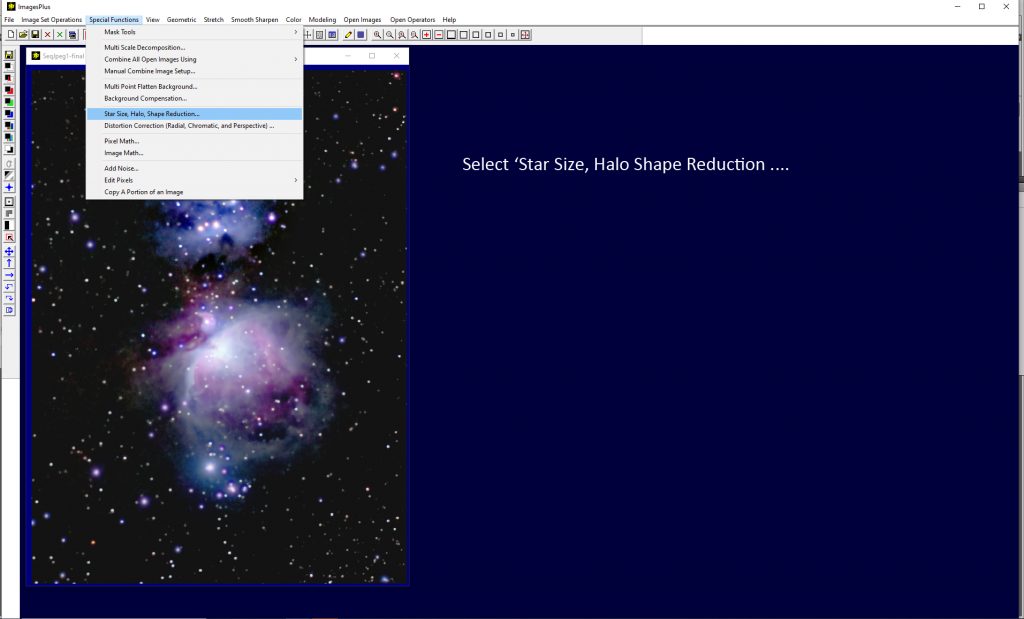This screenshot has height=619, width=1024.
Task: Select Star Size, Halo, Shape Reduction
Action: [x=195, y=114]
